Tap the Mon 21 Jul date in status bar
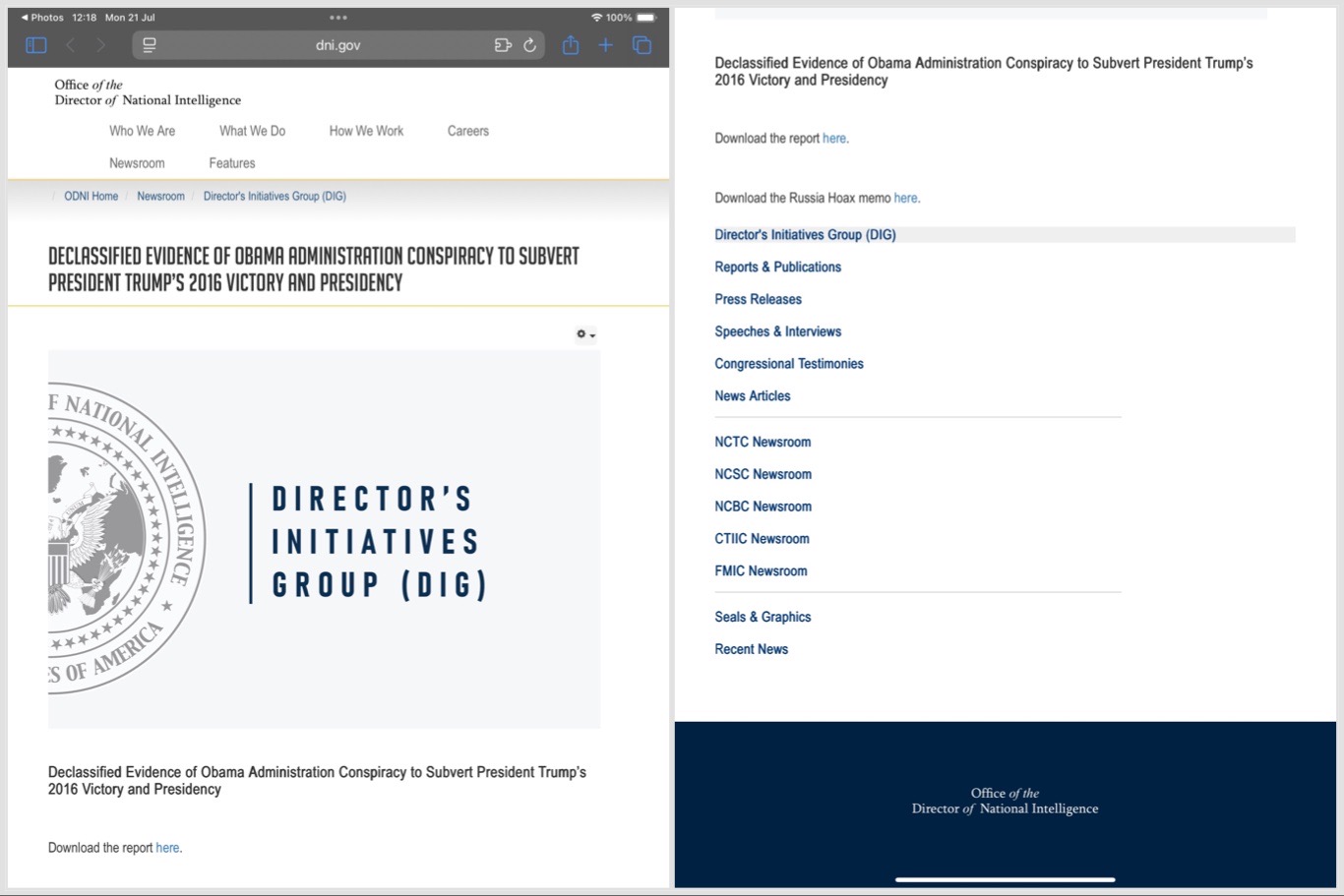The image size is (1344, 896). pyautogui.click(x=130, y=18)
